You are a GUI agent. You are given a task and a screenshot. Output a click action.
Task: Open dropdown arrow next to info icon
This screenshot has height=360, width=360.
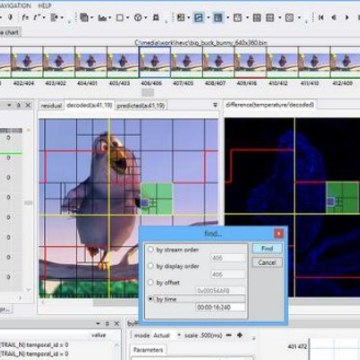point(146,18)
